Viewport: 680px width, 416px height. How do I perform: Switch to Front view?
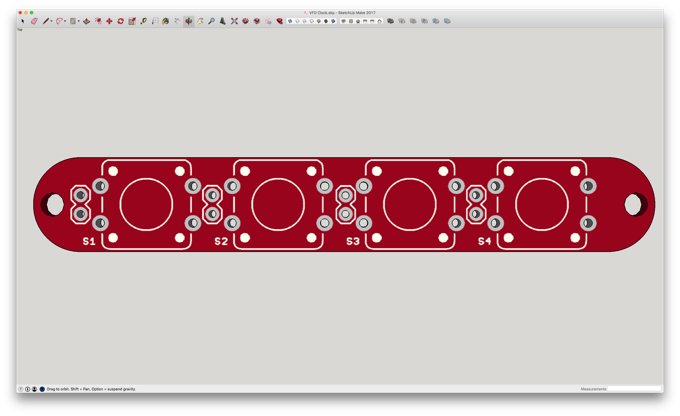tap(358, 21)
